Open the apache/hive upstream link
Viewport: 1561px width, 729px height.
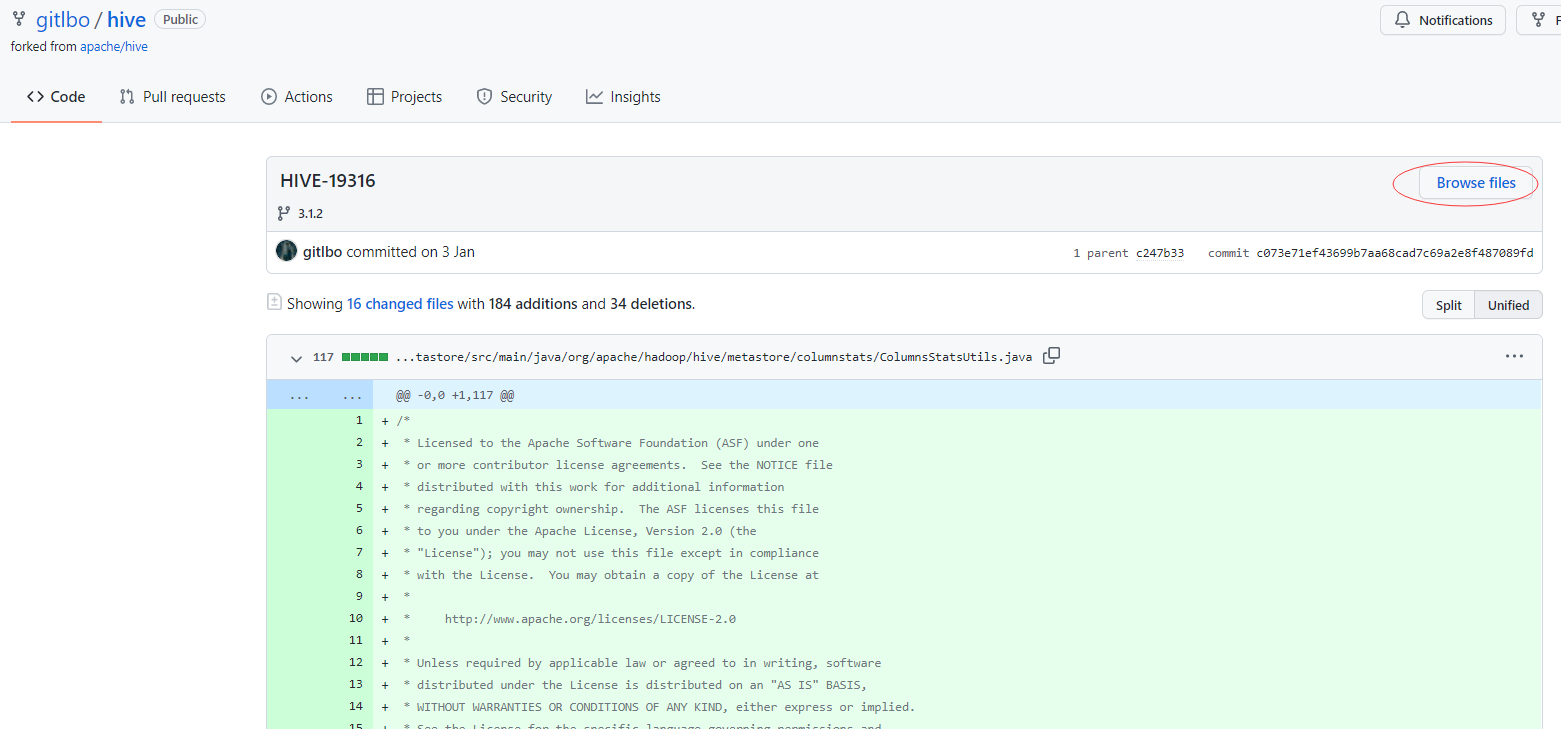(x=114, y=46)
